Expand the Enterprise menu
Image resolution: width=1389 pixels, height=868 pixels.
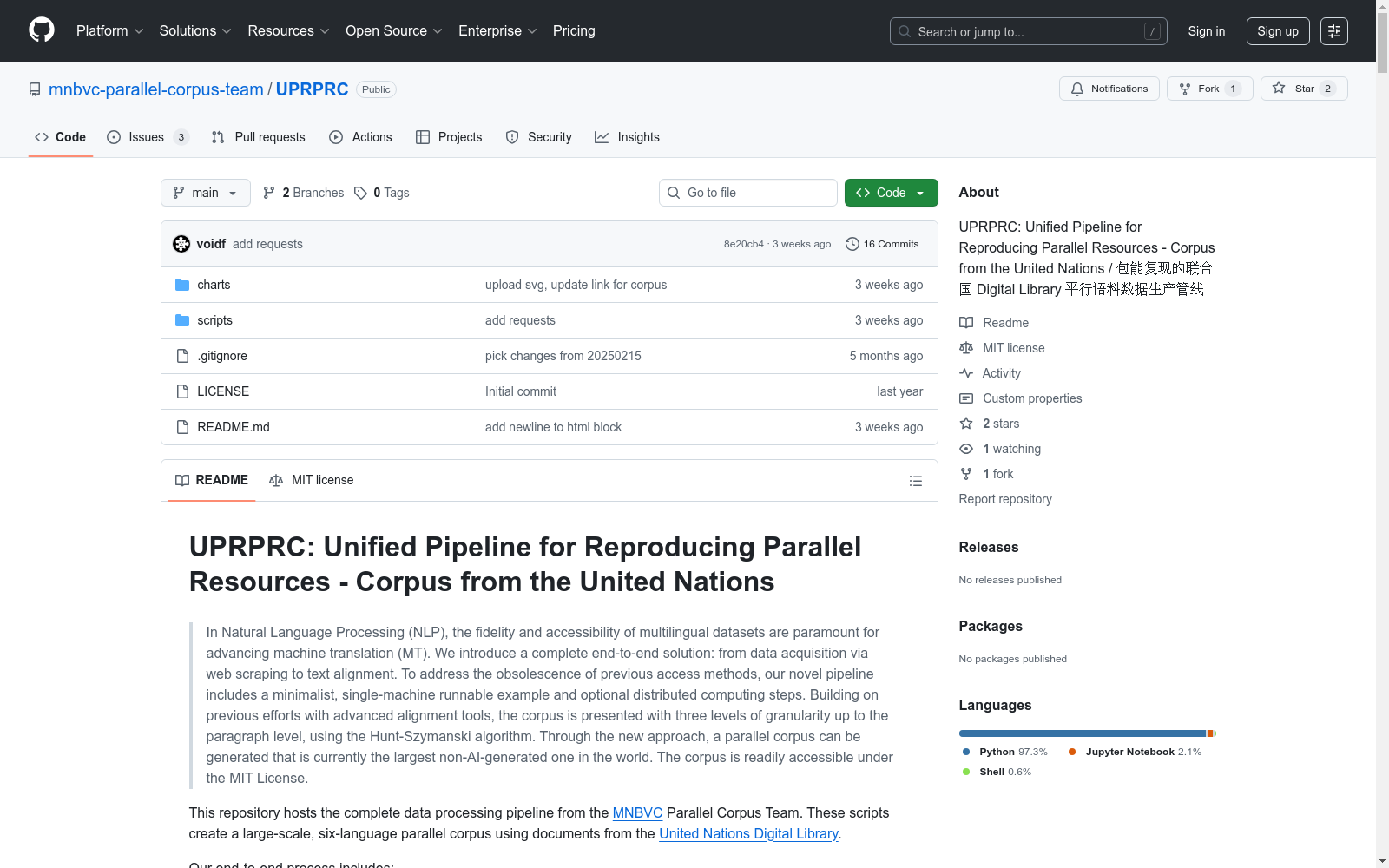click(x=497, y=31)
